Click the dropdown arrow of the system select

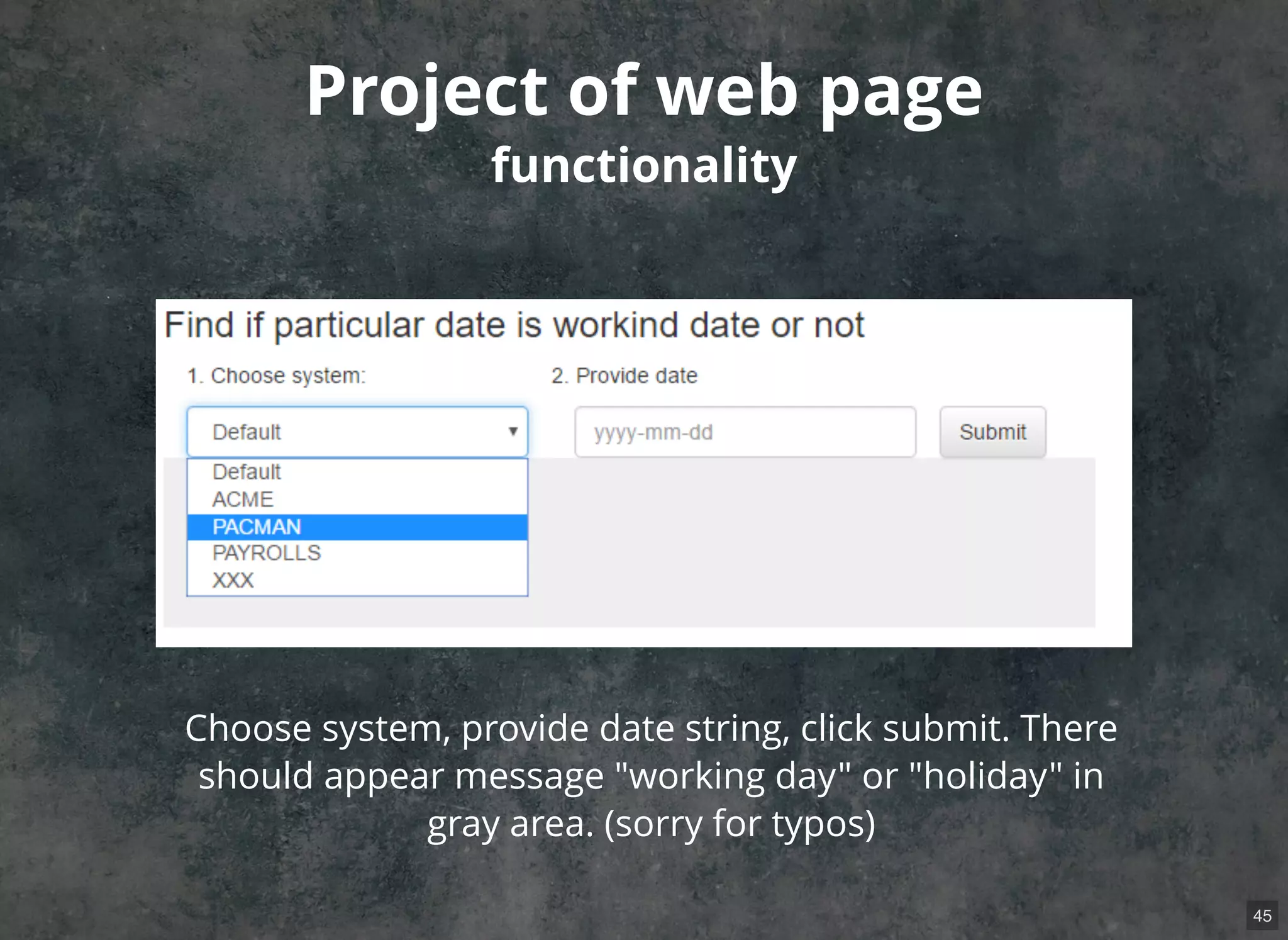[513, 432]
